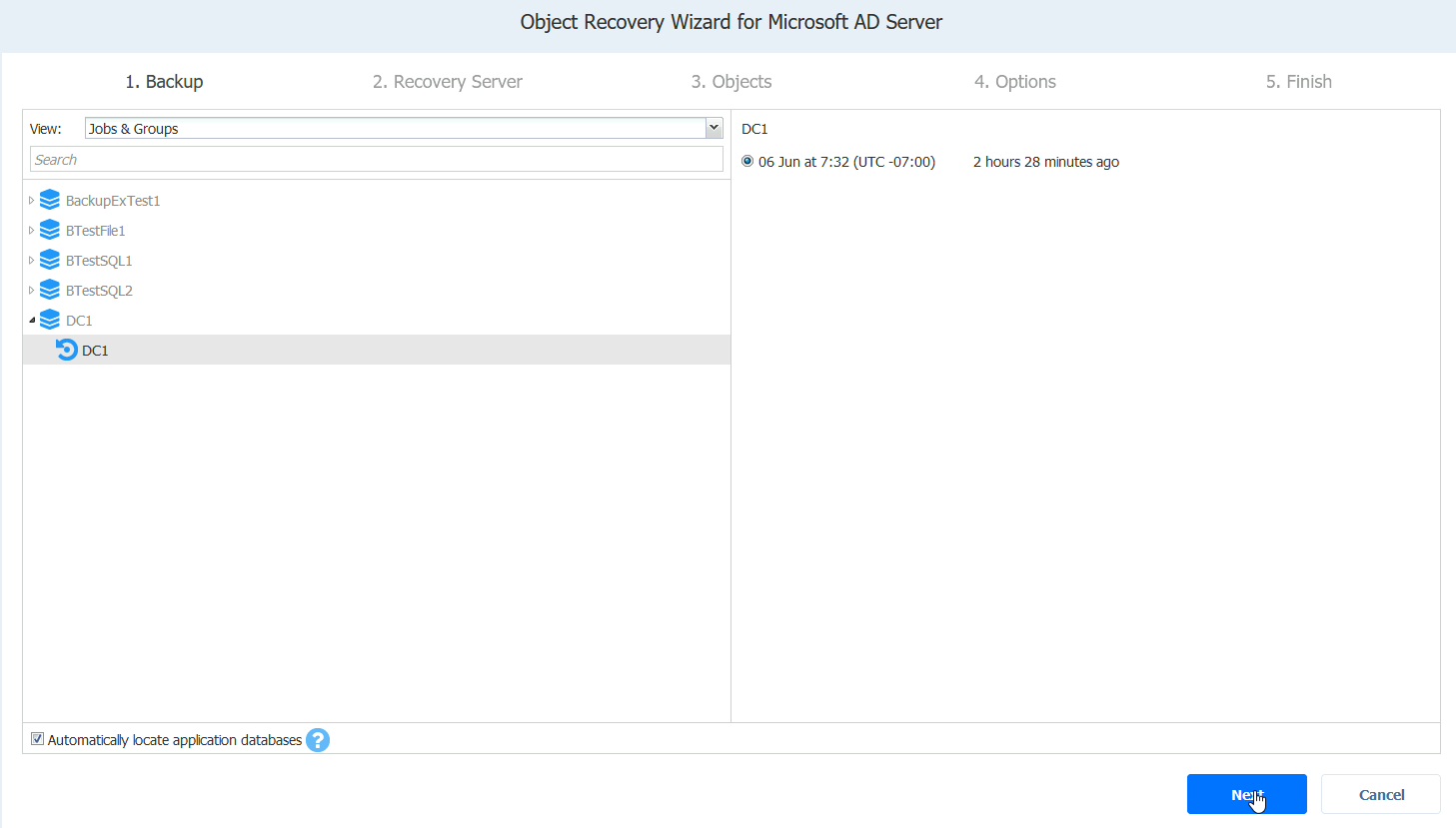Go to step 4. Options
Viewport: 1456px width, 828px height.
click(x=1015, y=82)
